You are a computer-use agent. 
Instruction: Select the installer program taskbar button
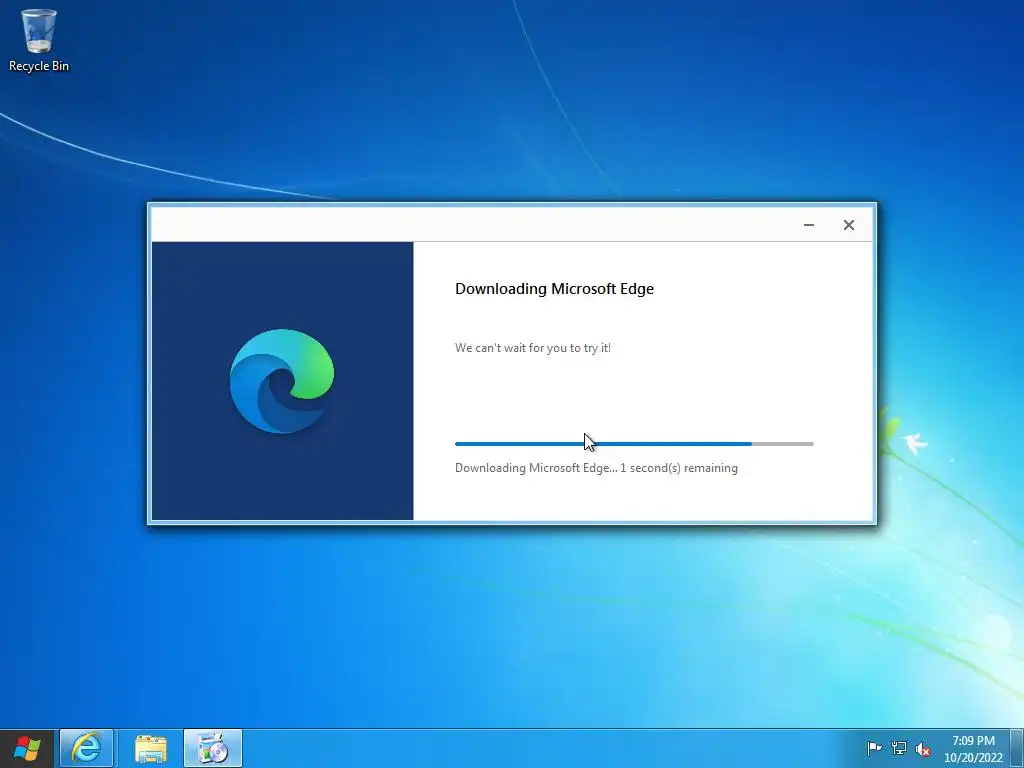[213, 748]
